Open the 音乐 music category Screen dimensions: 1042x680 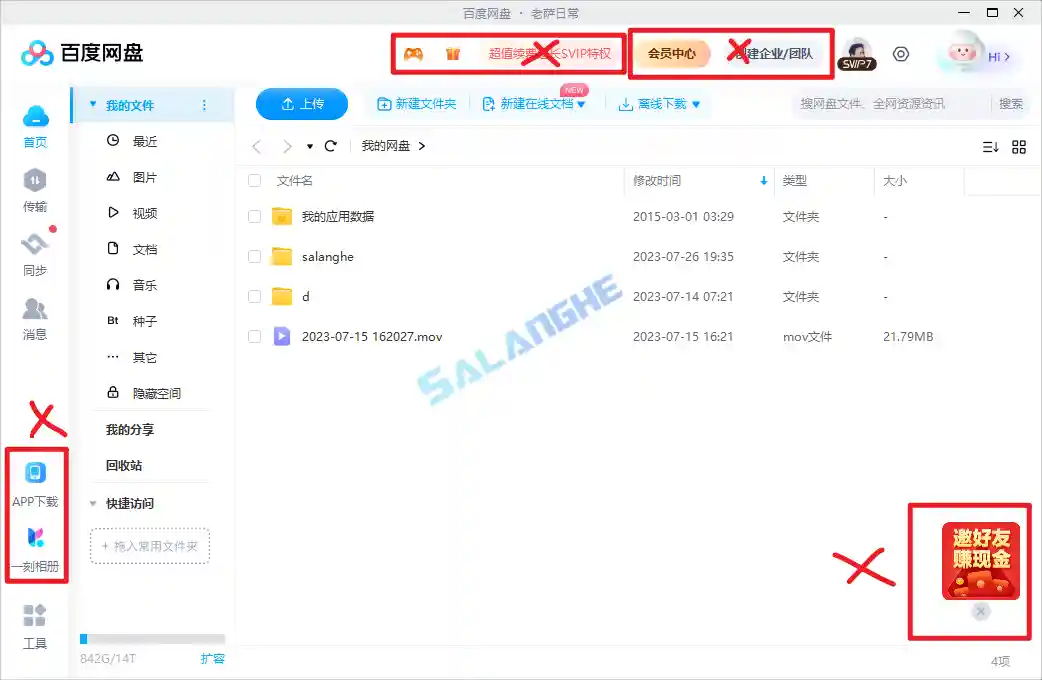145,284
